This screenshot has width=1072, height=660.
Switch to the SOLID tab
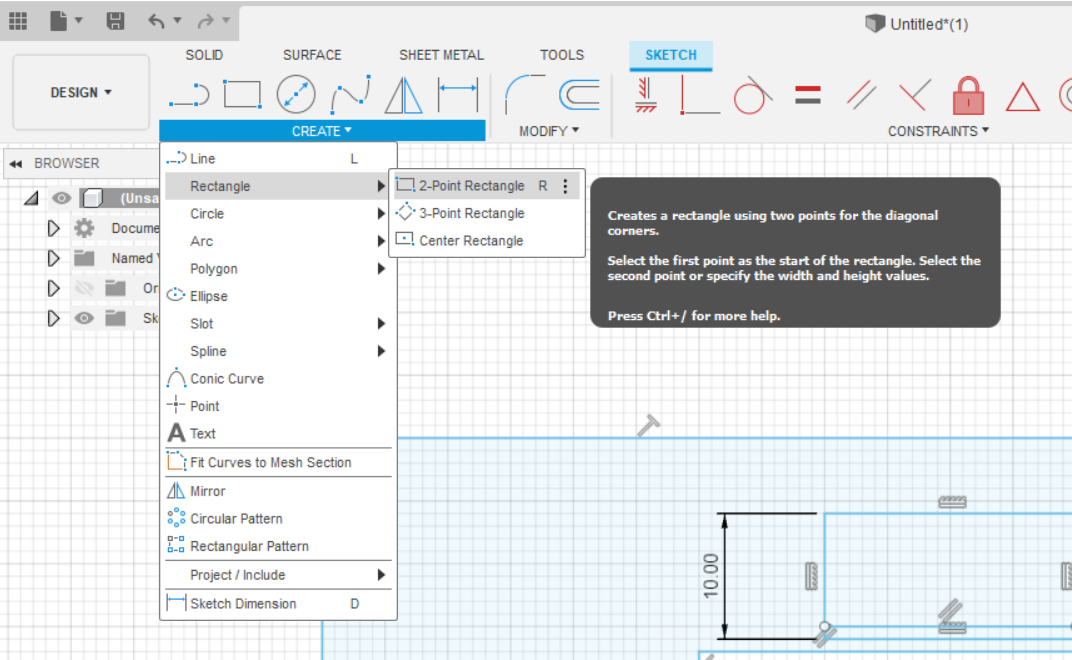[204, 55]
